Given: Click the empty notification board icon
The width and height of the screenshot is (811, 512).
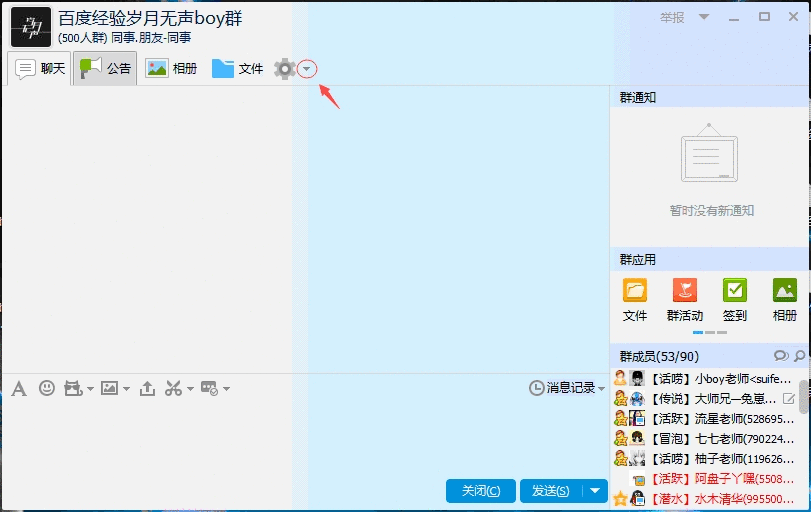Looking at the screenshot, I should tap(709, 153).
